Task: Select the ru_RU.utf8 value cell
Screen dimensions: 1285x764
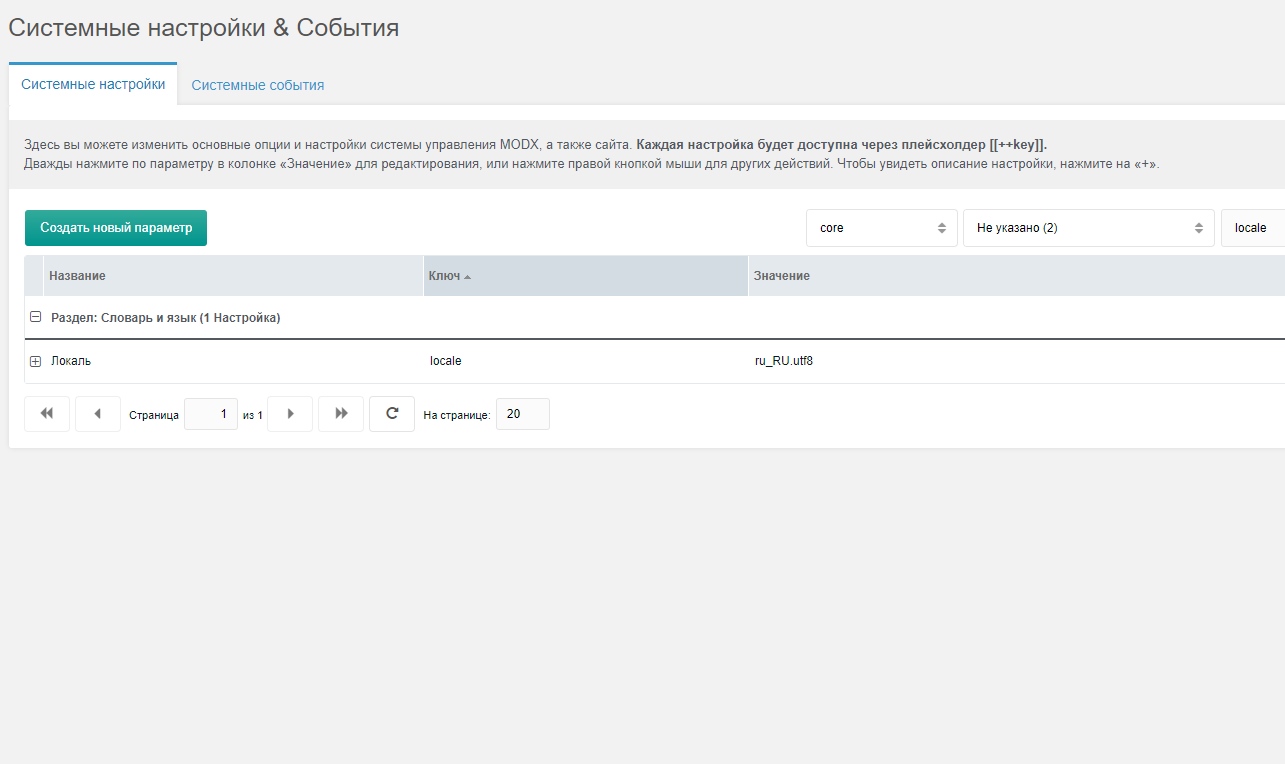Action: [784, 361]
